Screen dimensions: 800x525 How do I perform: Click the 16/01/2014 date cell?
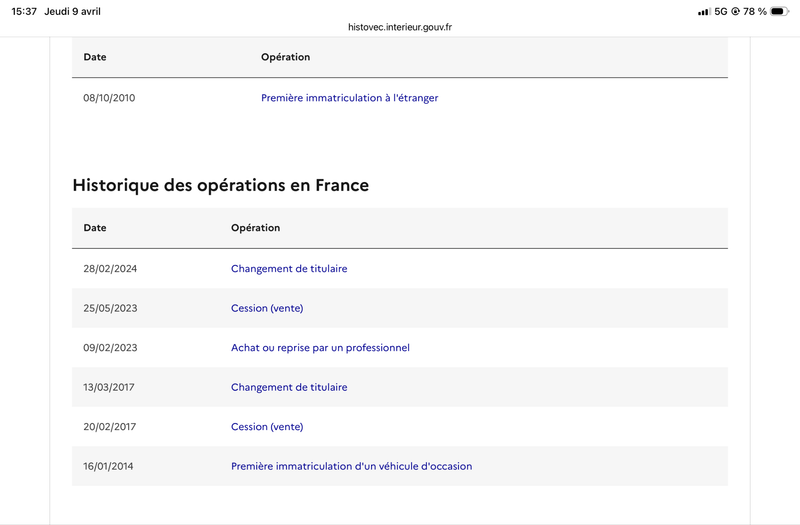[109, 466]
